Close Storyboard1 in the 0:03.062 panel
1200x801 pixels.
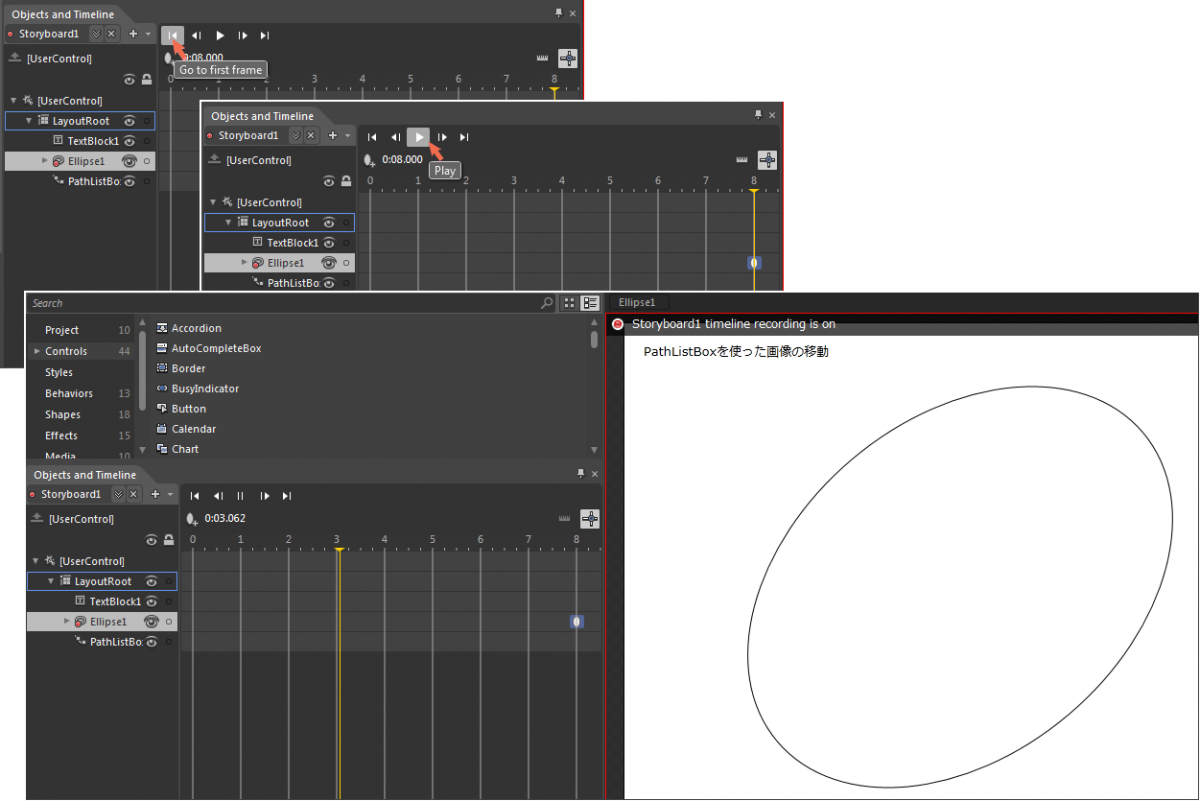[133, 495]
